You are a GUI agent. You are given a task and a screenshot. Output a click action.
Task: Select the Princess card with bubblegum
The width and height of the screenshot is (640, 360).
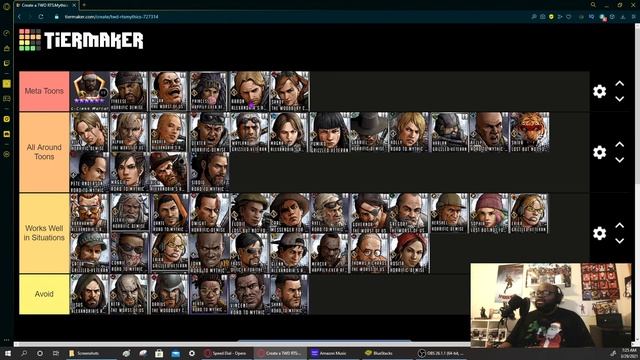click(209, 91)
